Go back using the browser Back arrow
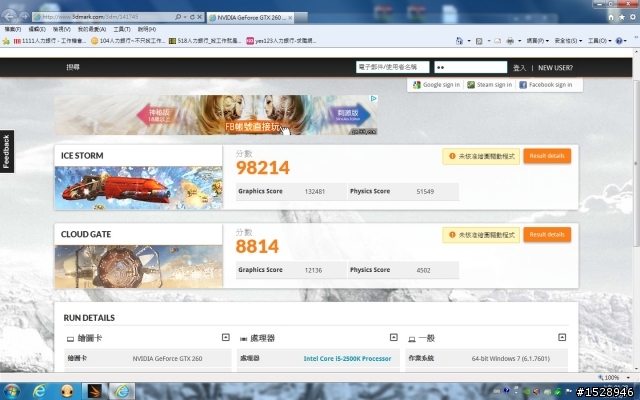Image resolution: width=640 pixels, height=400 pixels. [9, 16]
